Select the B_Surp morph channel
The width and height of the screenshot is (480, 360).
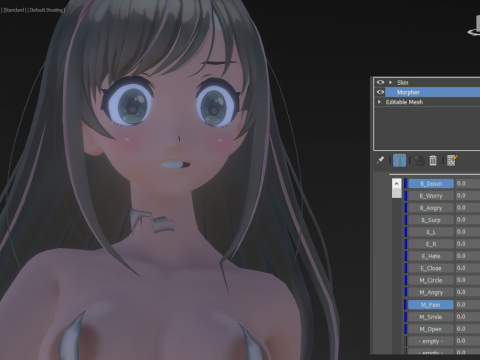pyautogui.click(x=431, y=220)
